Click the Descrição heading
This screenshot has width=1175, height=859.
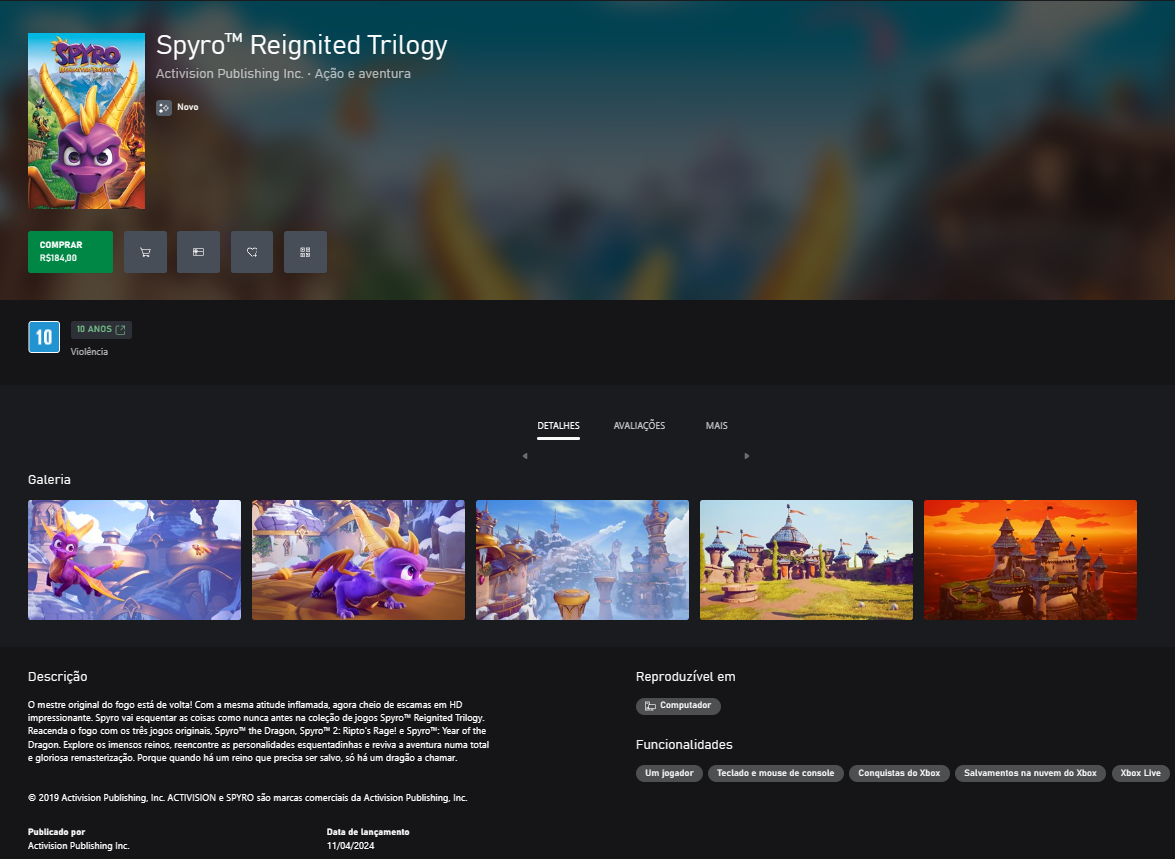point(58,677)
